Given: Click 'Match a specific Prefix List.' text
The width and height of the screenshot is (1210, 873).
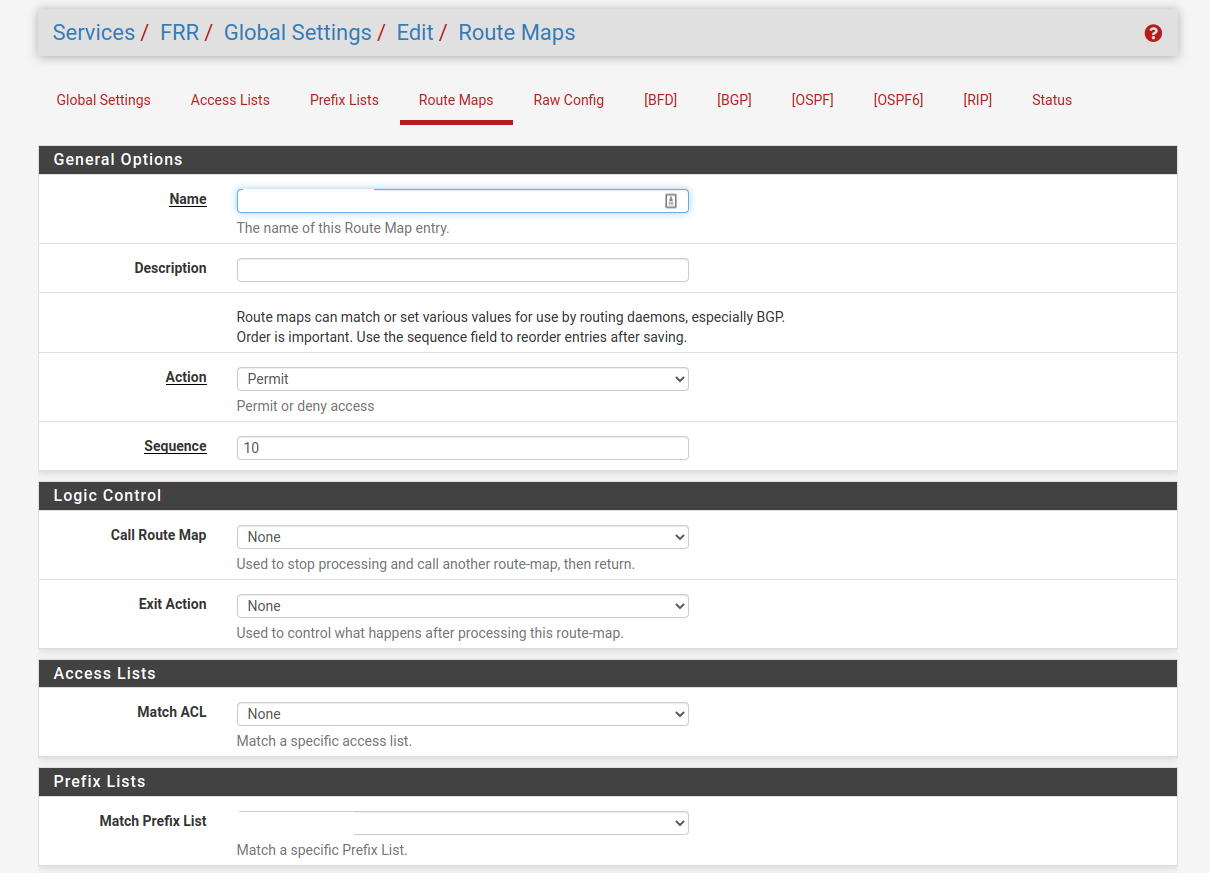Looking at the screenshot, I should [322, 850].
